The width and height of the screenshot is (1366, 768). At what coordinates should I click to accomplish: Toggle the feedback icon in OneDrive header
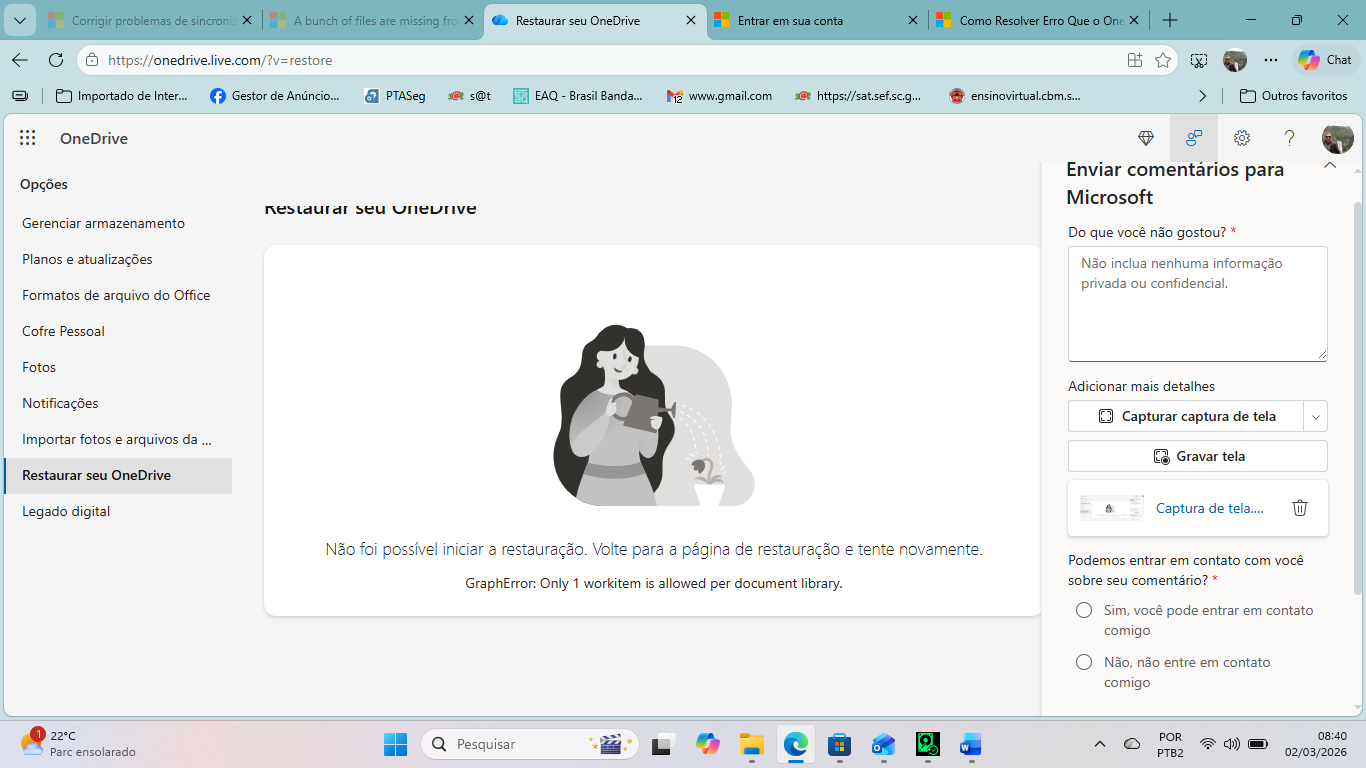(1194, 138)
